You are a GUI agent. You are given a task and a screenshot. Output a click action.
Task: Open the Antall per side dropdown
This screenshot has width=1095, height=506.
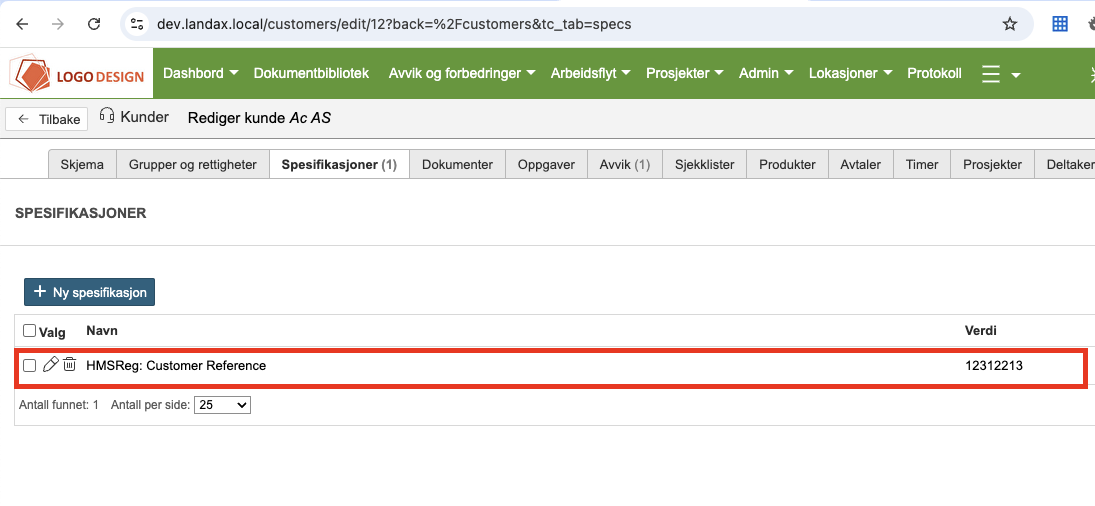(x=222, y=405)
